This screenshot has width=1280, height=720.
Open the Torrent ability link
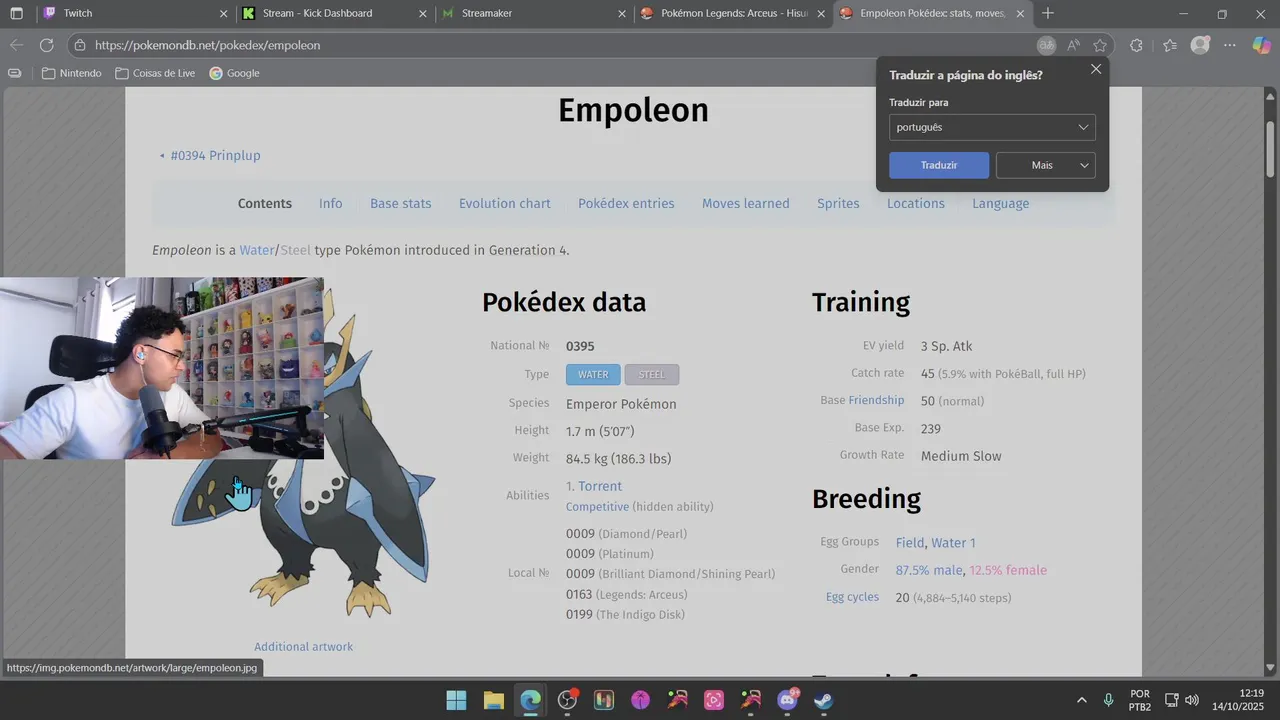(x=600, y=486)
